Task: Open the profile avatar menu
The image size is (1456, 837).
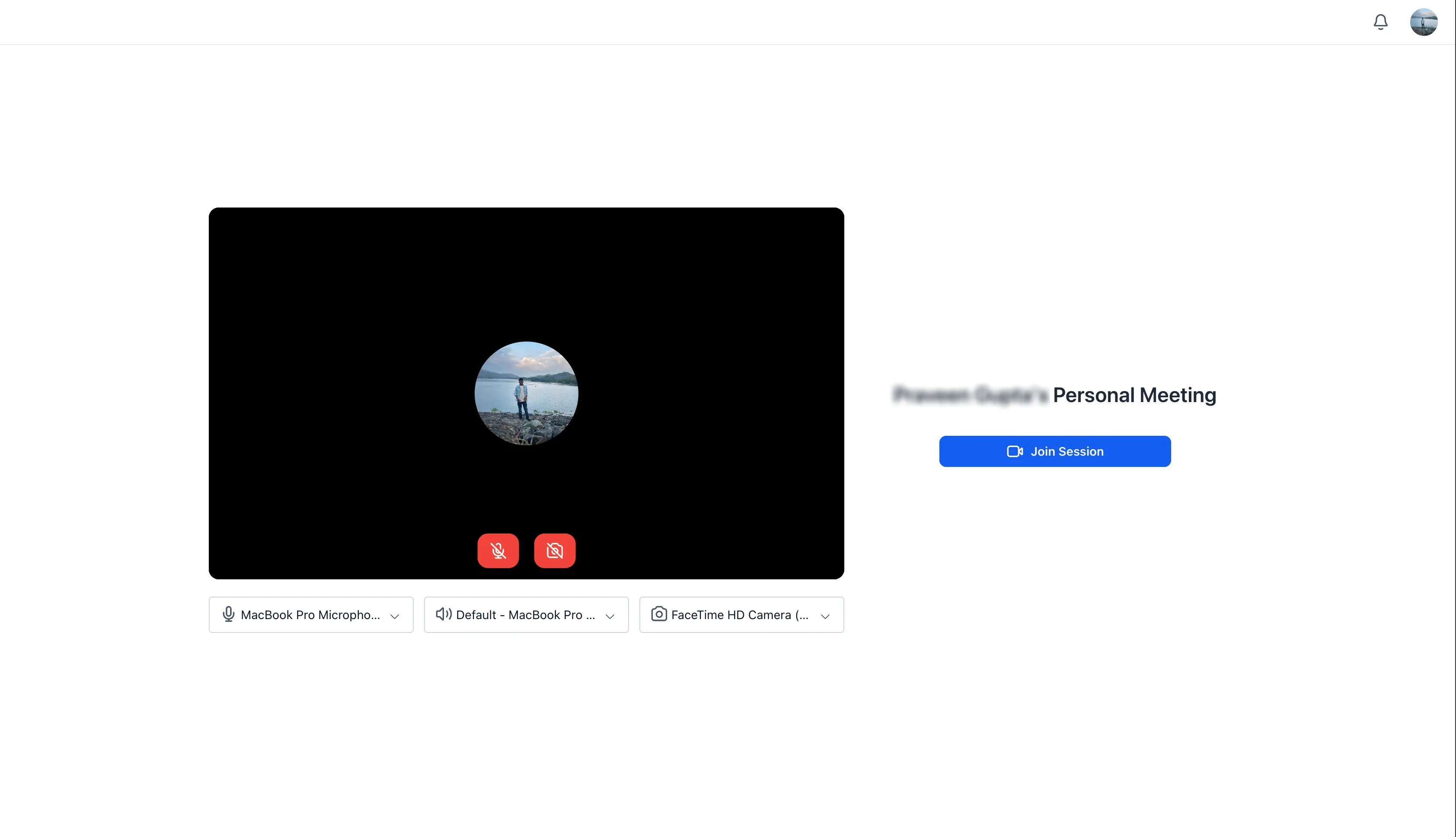Action: [1423, 22]
